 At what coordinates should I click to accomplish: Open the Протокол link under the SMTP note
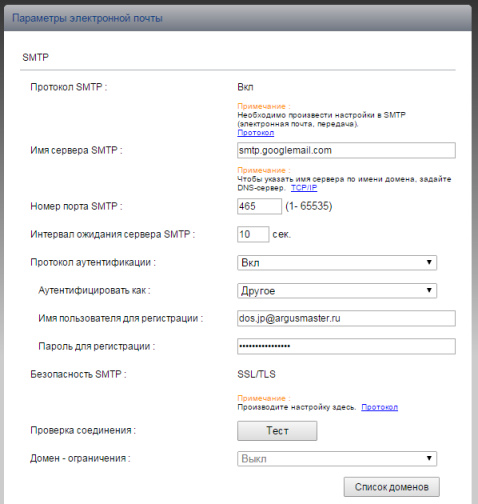(256, 133)
